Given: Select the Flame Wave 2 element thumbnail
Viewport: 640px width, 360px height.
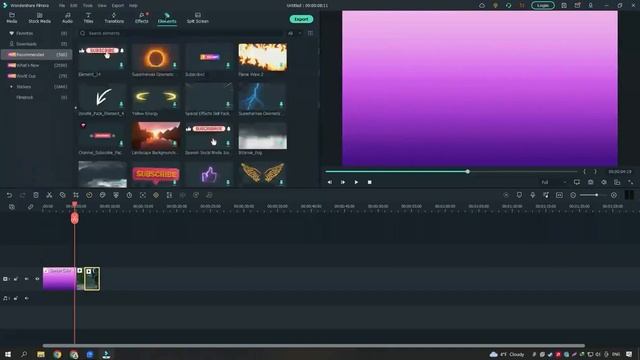Looking at the screenshot, I should click(x=262, y=58).
